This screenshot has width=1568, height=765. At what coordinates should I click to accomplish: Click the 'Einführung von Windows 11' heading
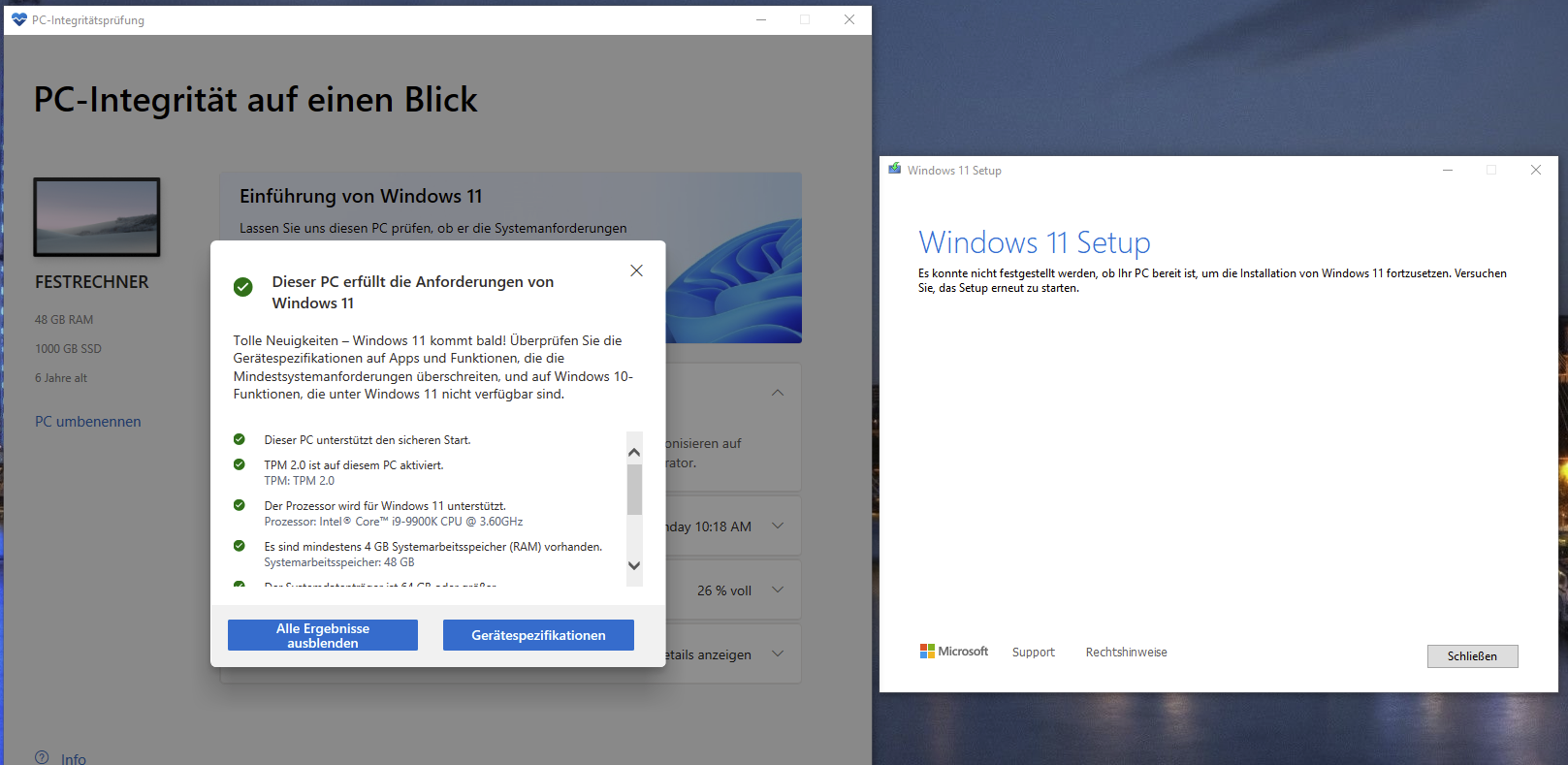(x=361, y=196)
